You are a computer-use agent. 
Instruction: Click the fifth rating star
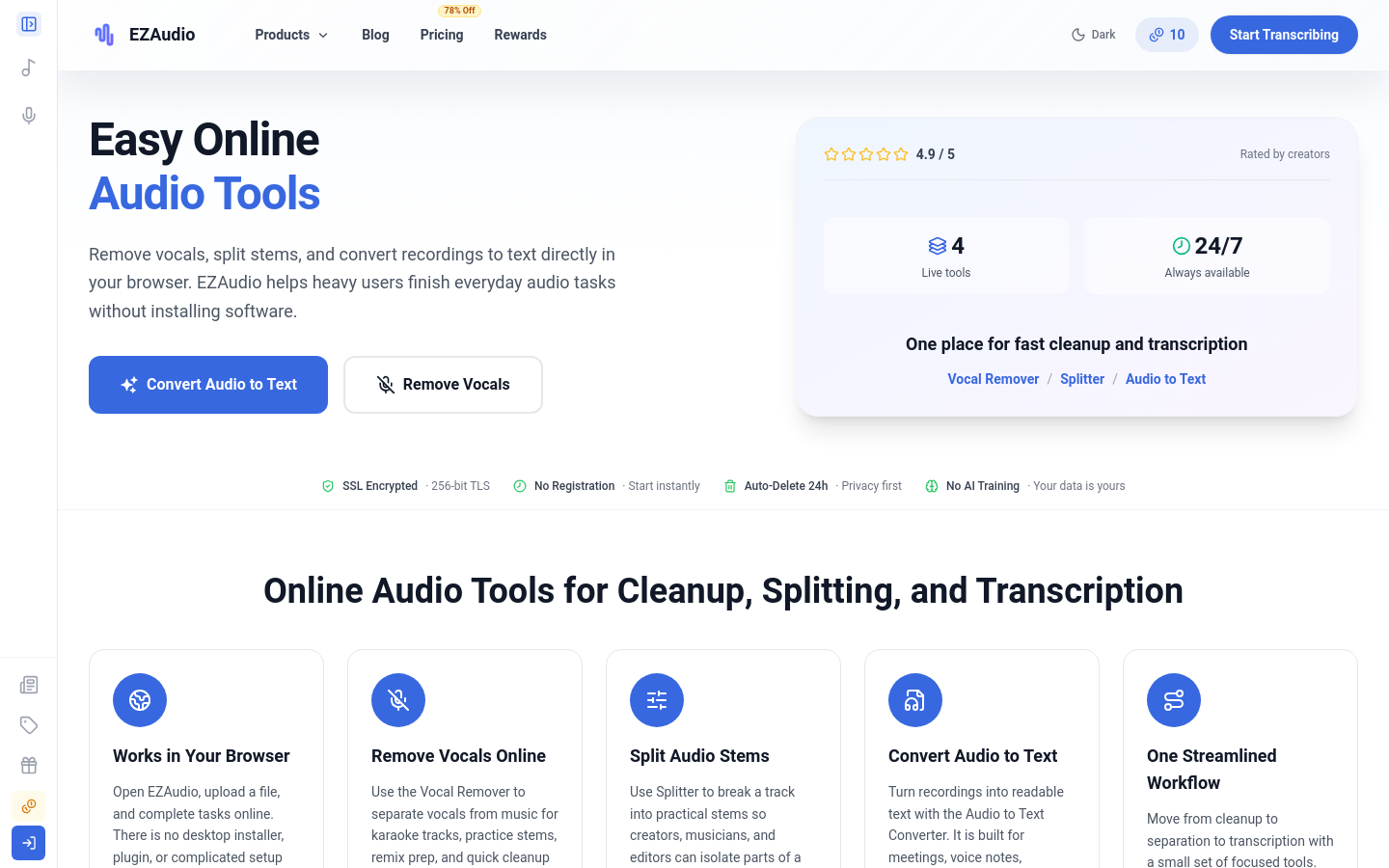pyautogui.click(x=901, y=154)
